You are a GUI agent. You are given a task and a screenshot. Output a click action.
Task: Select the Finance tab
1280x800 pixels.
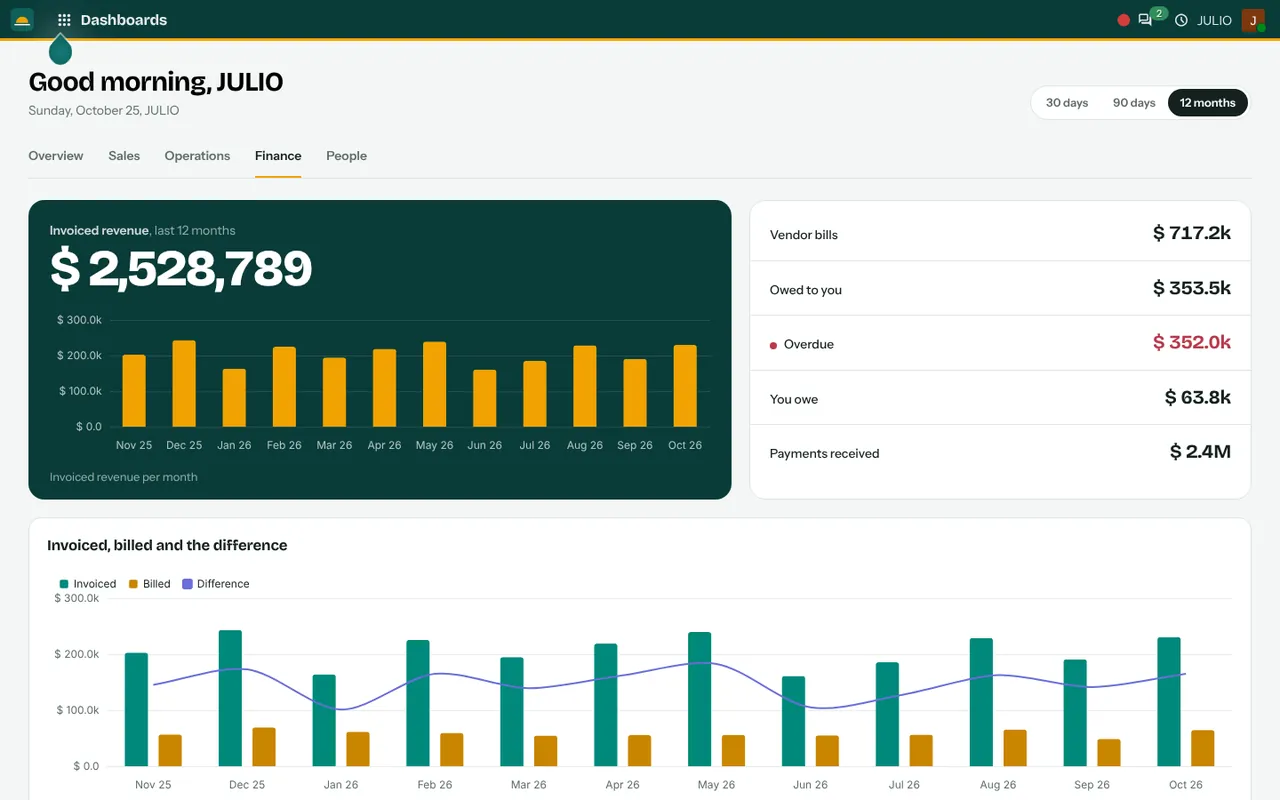pos(278,156)
